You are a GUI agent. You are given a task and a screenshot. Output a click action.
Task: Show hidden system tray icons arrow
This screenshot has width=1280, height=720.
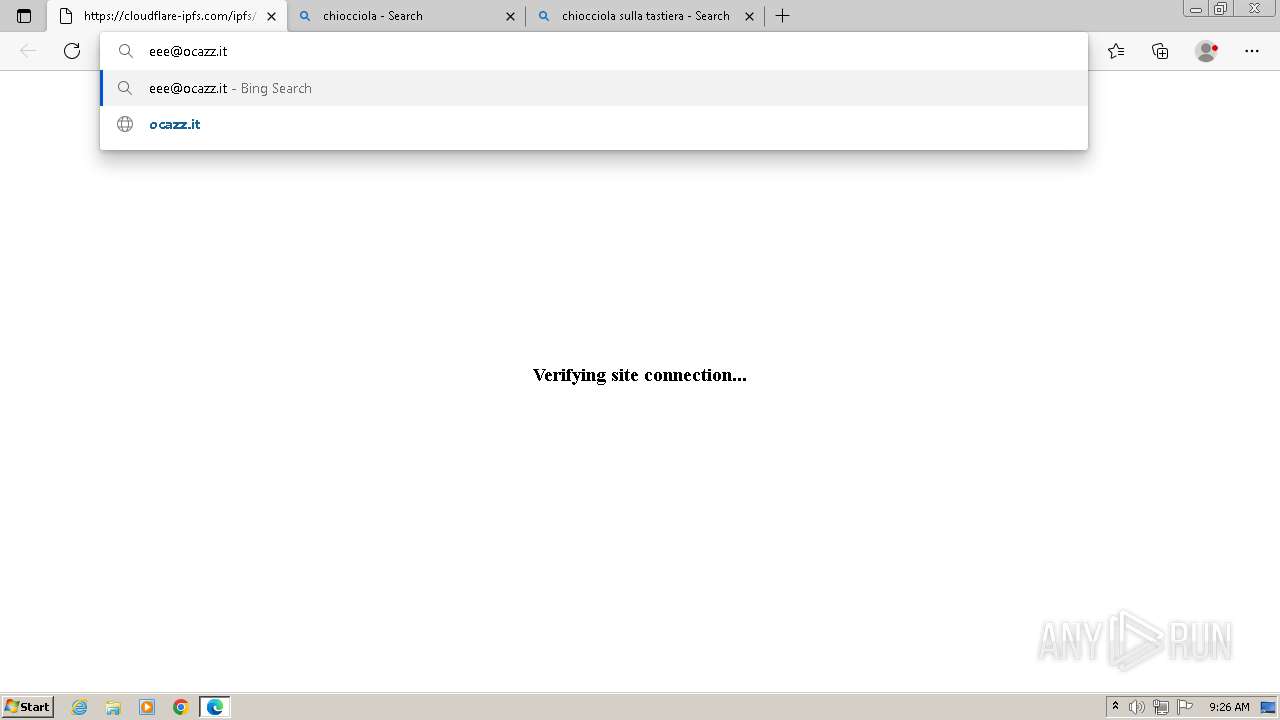[1116, 707]
